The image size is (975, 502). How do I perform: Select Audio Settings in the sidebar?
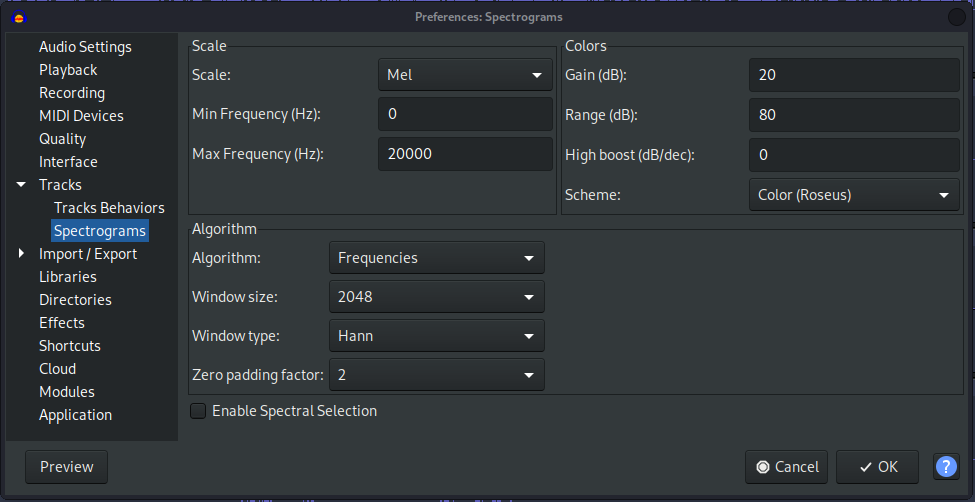(85, 47)
